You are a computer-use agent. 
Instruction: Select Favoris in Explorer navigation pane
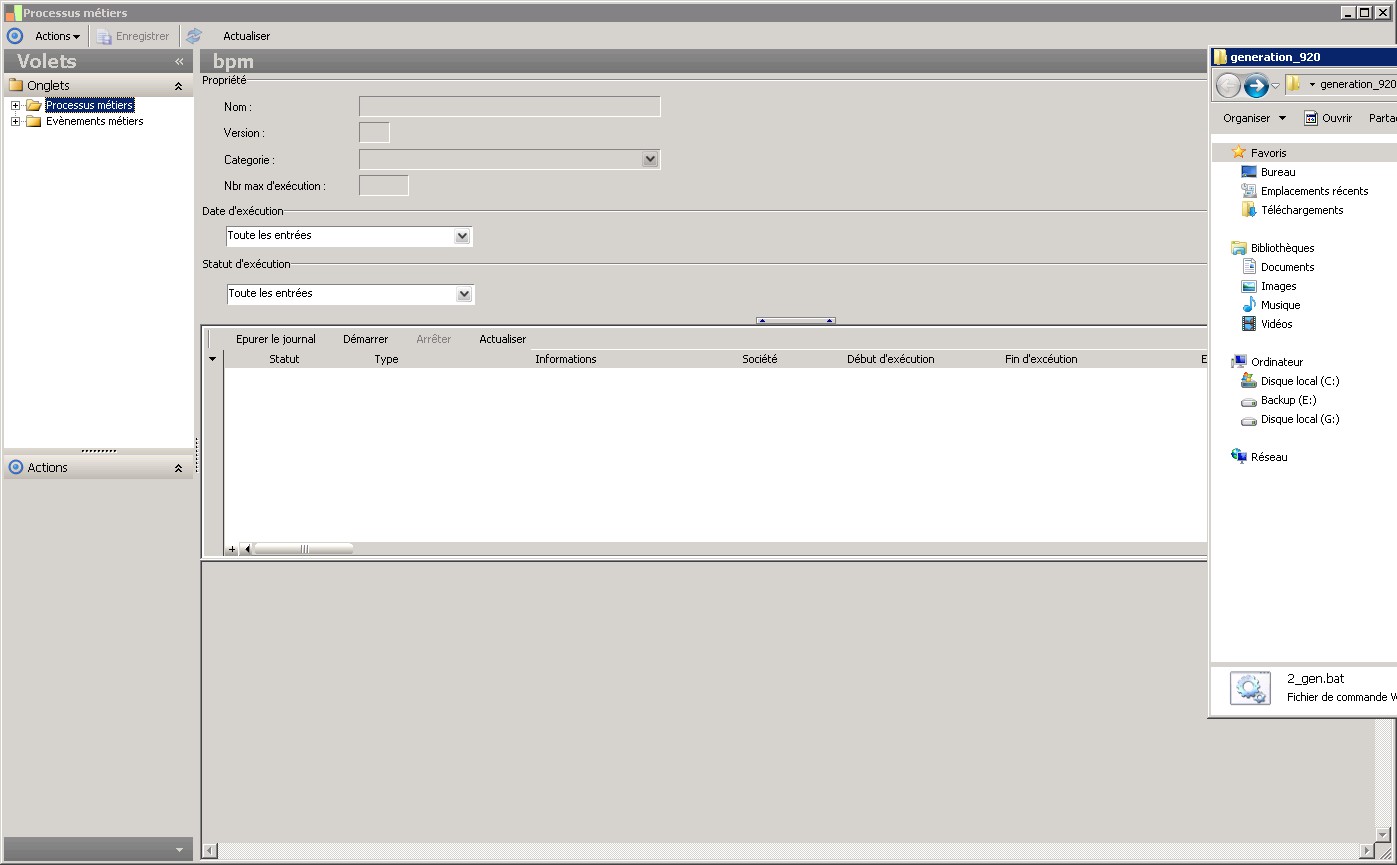pyautogui.click(x=1268, y=153)
